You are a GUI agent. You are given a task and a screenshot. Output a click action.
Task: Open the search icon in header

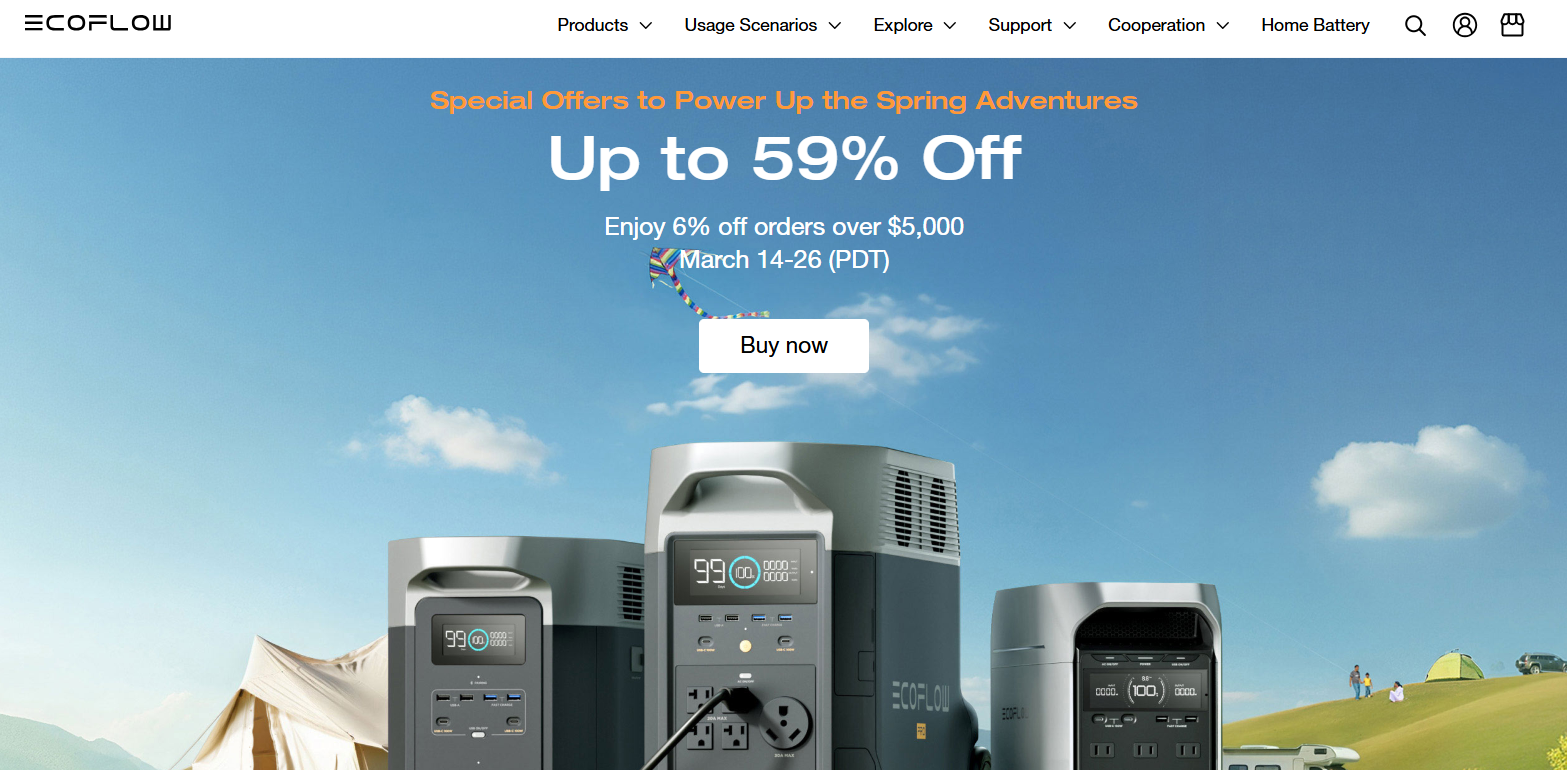pyautogui.click(x=1415, y=26)
